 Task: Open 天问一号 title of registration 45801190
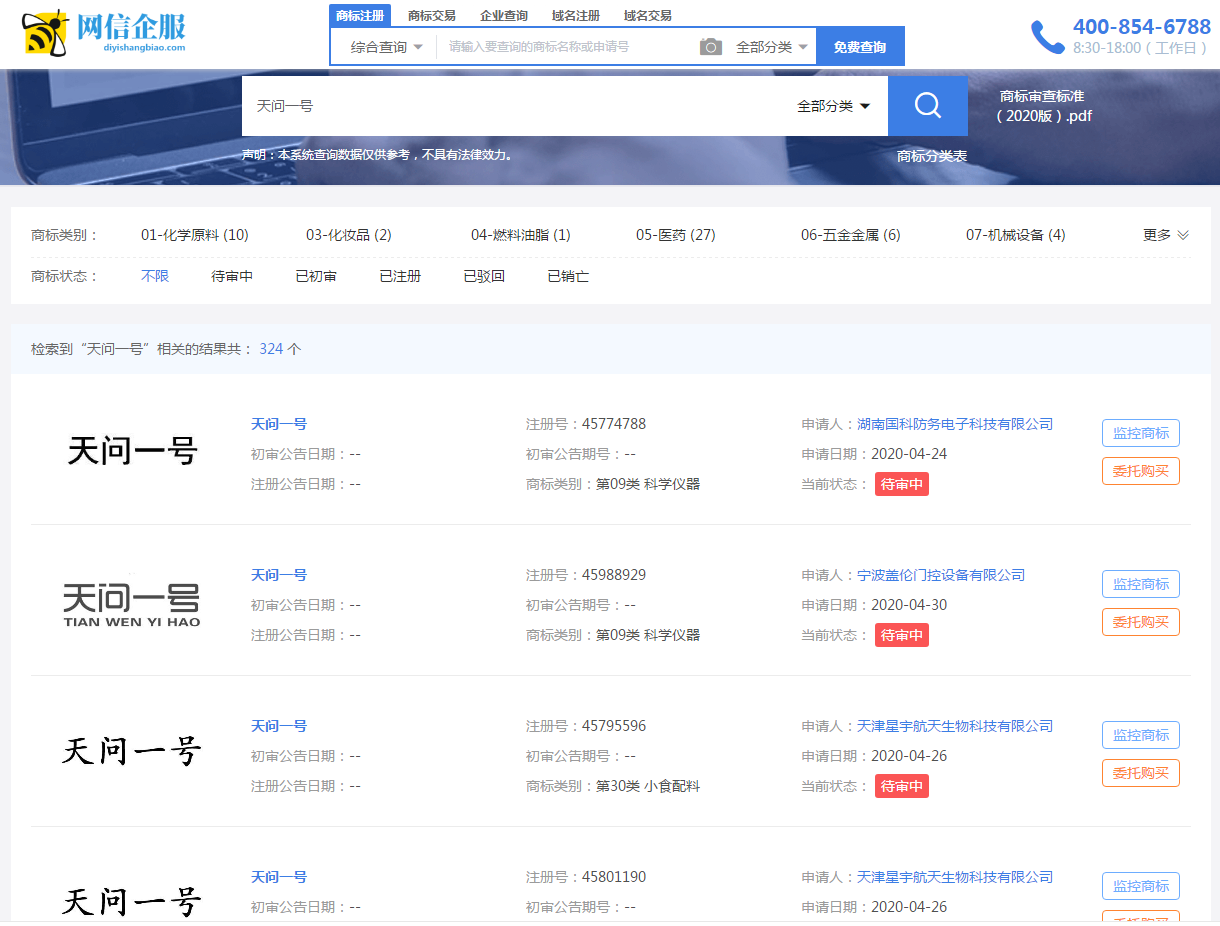point(279,877)
